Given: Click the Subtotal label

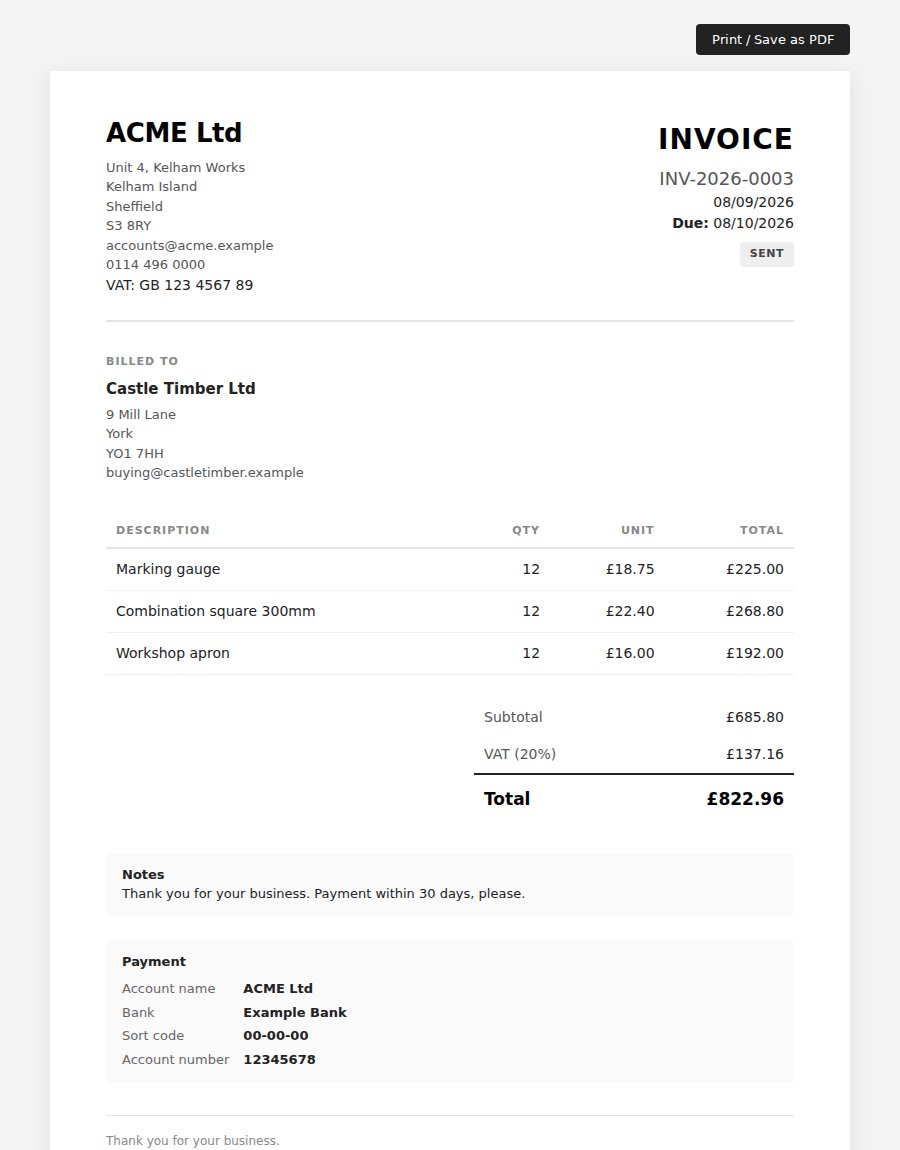Looking at the screenshot, I should [513, 717].
